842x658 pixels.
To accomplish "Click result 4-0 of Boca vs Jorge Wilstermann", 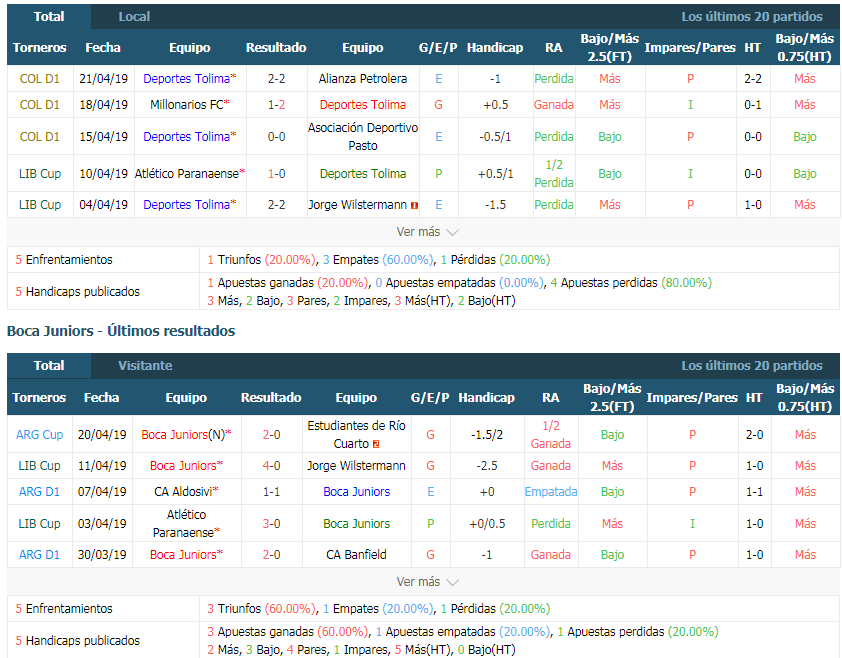I will pos(271,466).
